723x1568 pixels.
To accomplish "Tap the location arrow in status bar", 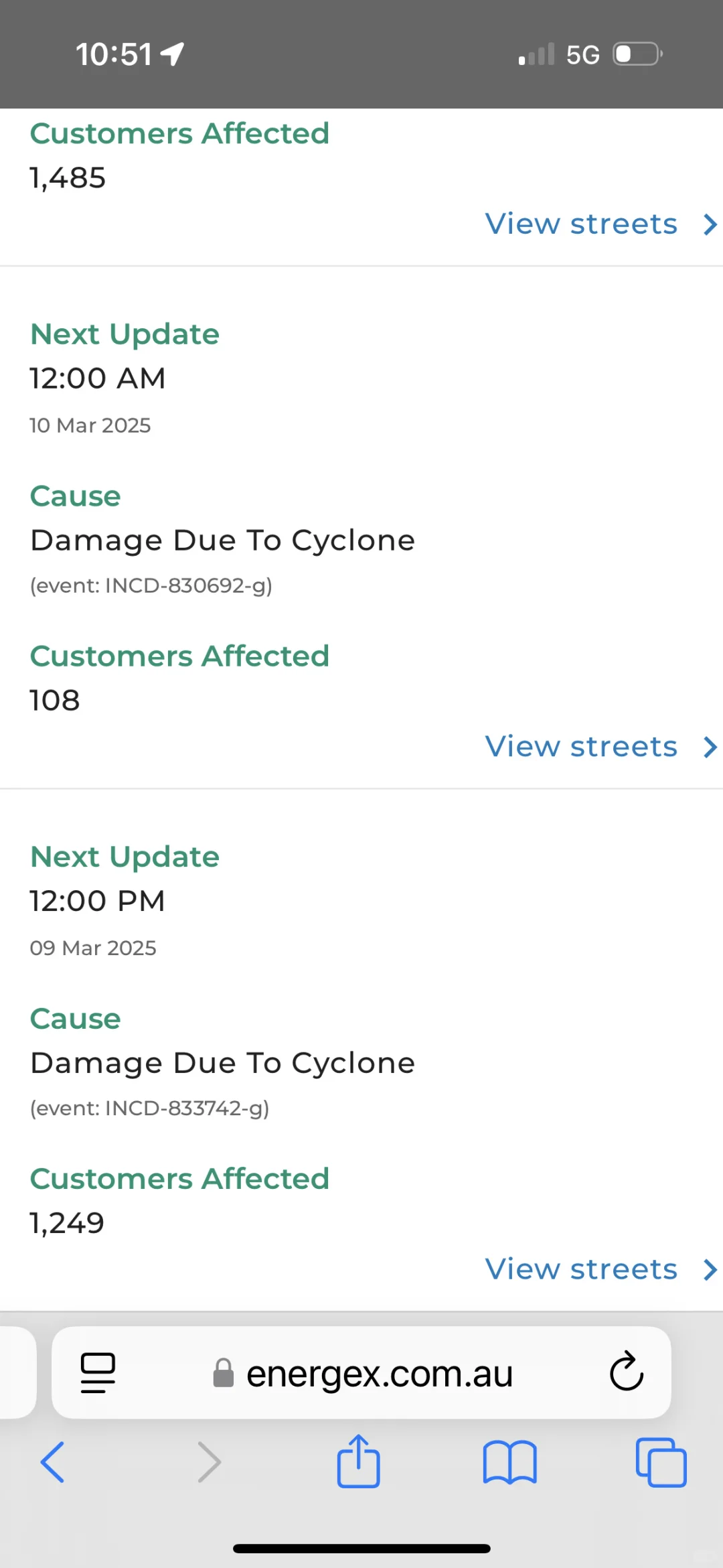I will (x=173, y=54).
